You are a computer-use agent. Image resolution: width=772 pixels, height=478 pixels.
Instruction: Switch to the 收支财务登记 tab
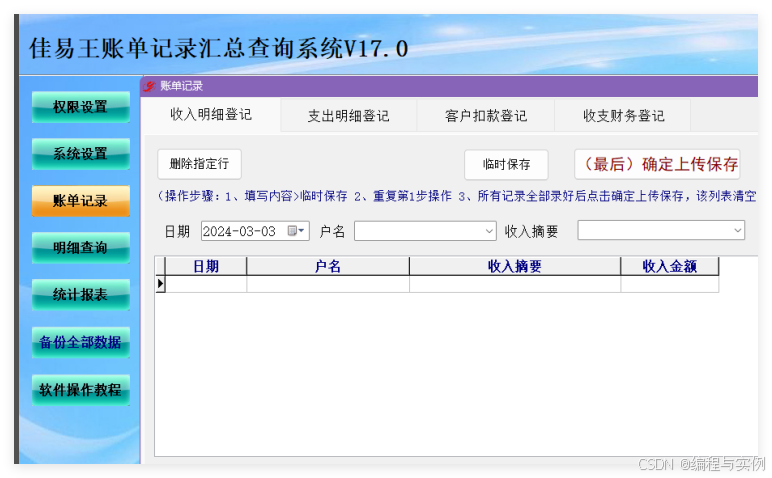click(623, 116)
